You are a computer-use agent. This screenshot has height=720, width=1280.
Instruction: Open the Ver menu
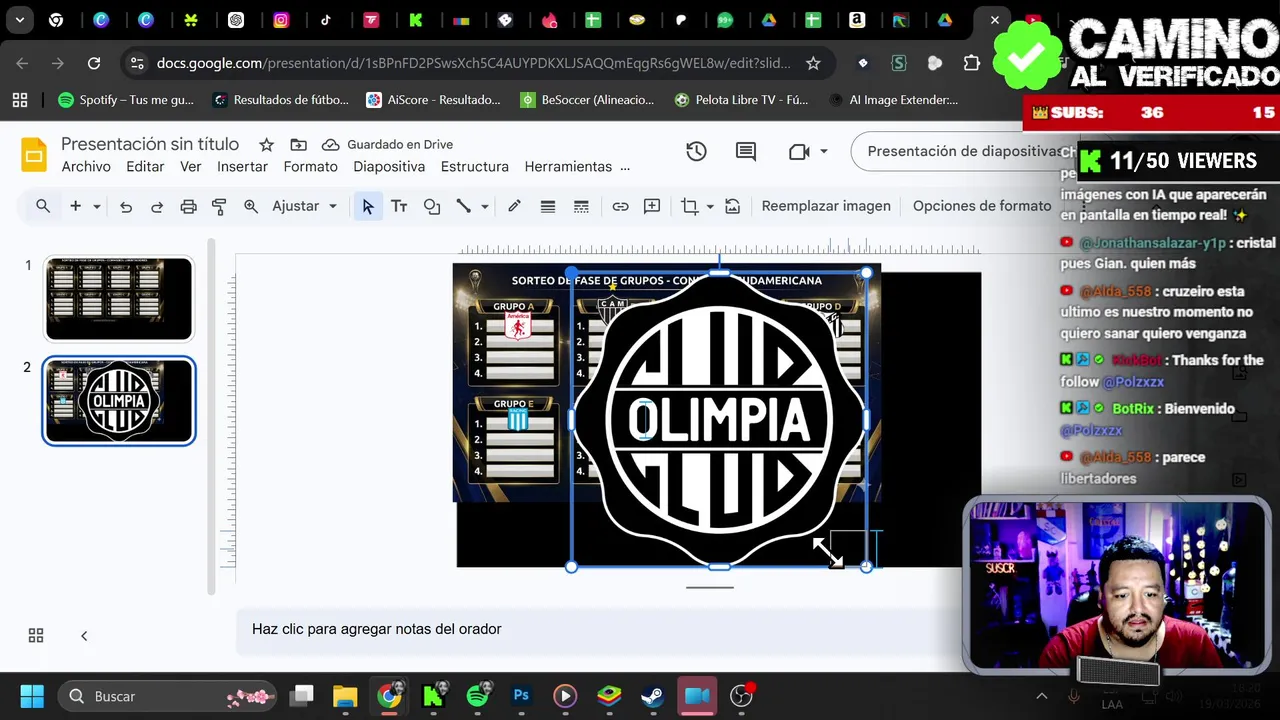(191, 167)
